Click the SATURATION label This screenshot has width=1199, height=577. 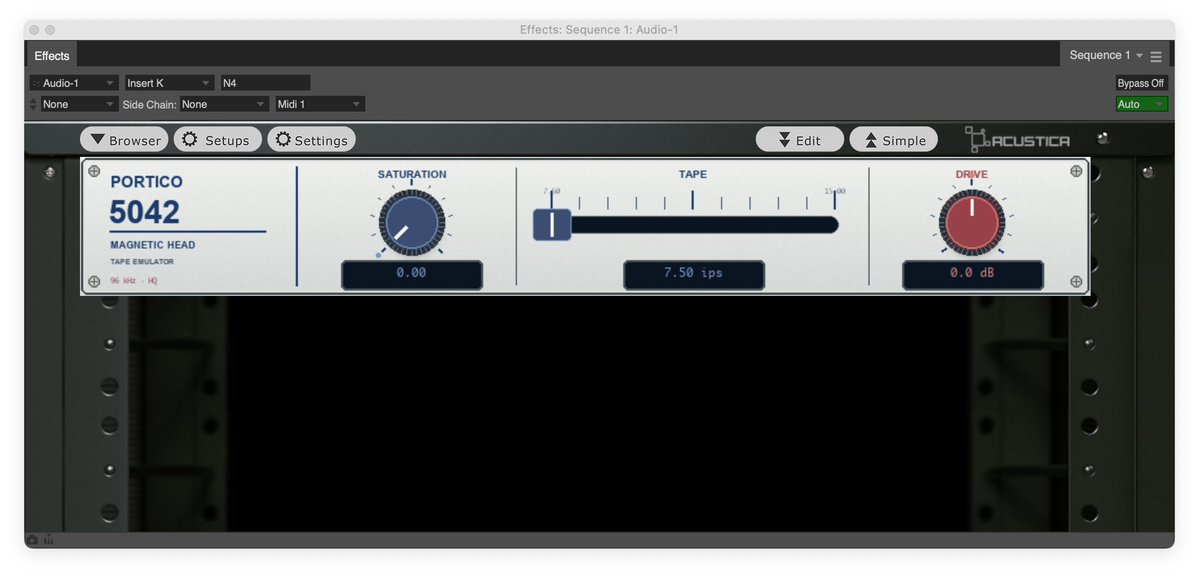(412, 174)
